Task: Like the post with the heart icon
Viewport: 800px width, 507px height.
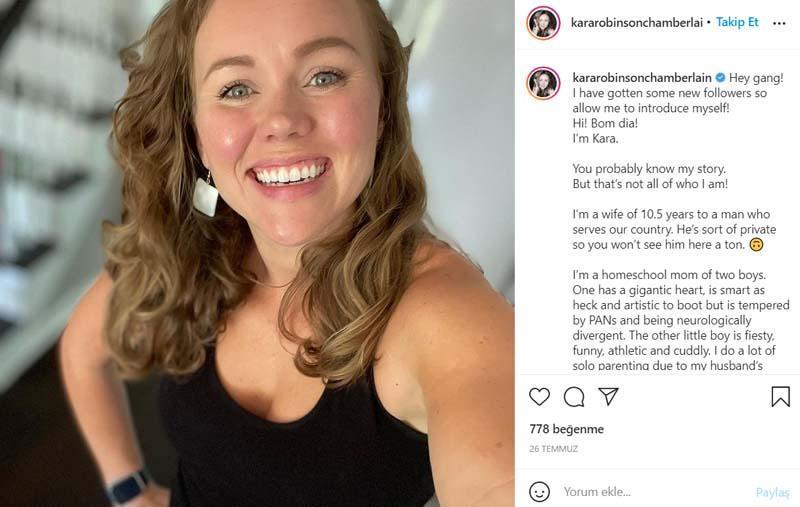Action: [539, 397]
